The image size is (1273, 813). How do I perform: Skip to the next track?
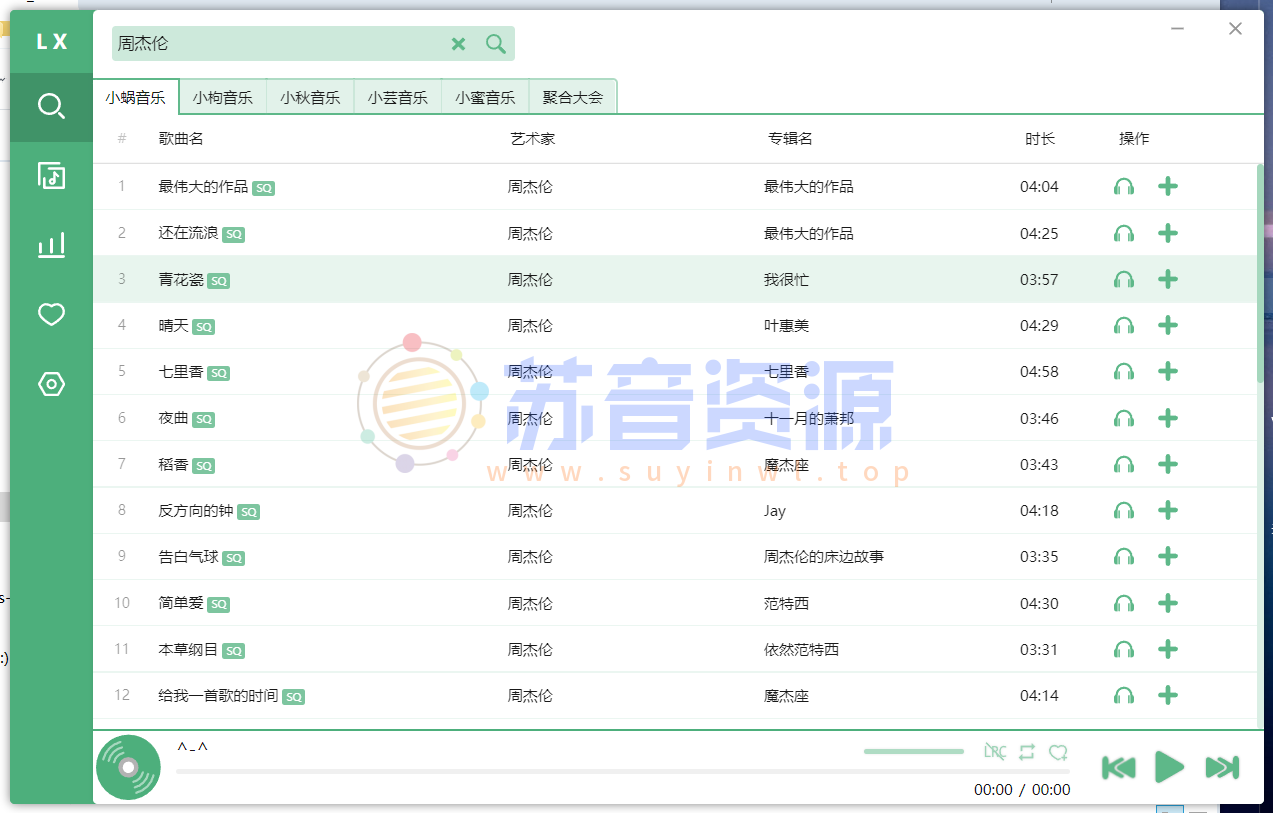(x=1221, y=767)
